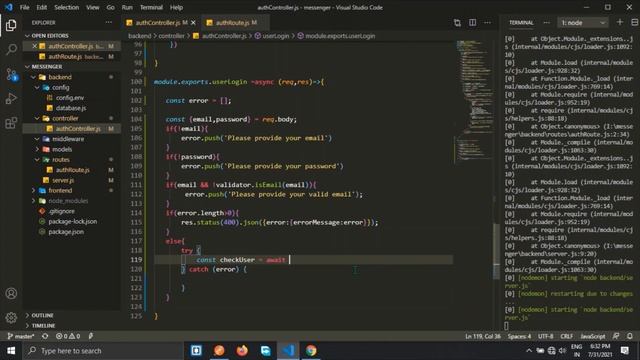Open the Run menu

point(127,7)
